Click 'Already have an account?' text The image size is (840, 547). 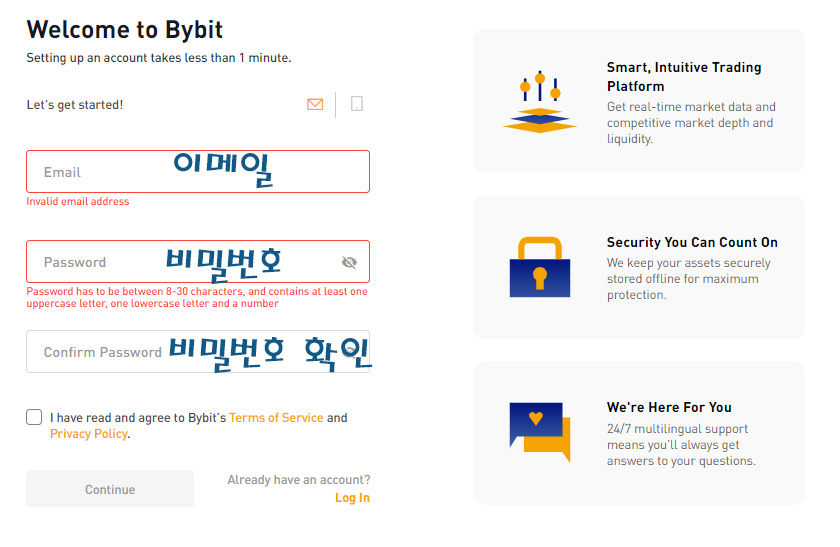299,479
